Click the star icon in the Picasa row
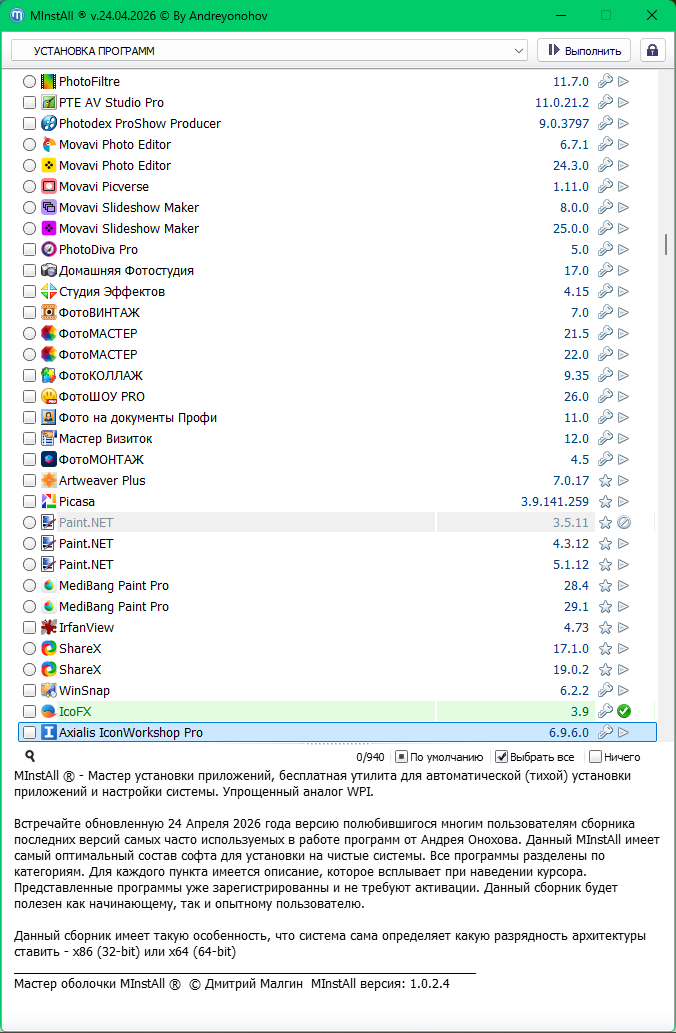Image resolution: width=676 pixels, height=1033 pixels. coord(605,502)
